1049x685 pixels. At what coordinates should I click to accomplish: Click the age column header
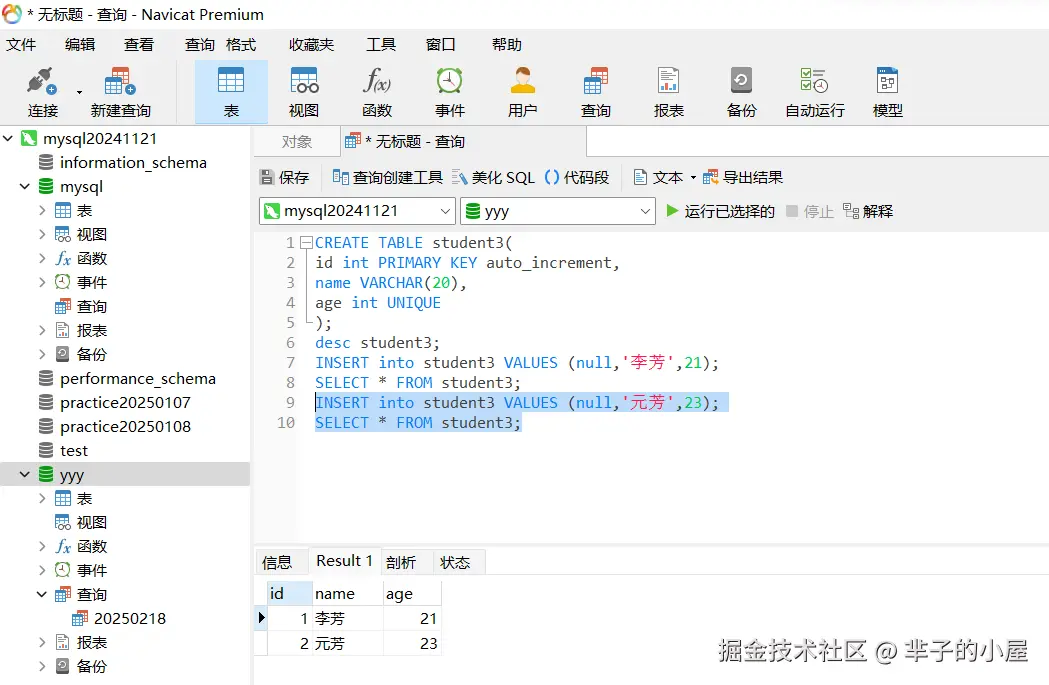tap(412, 593)
